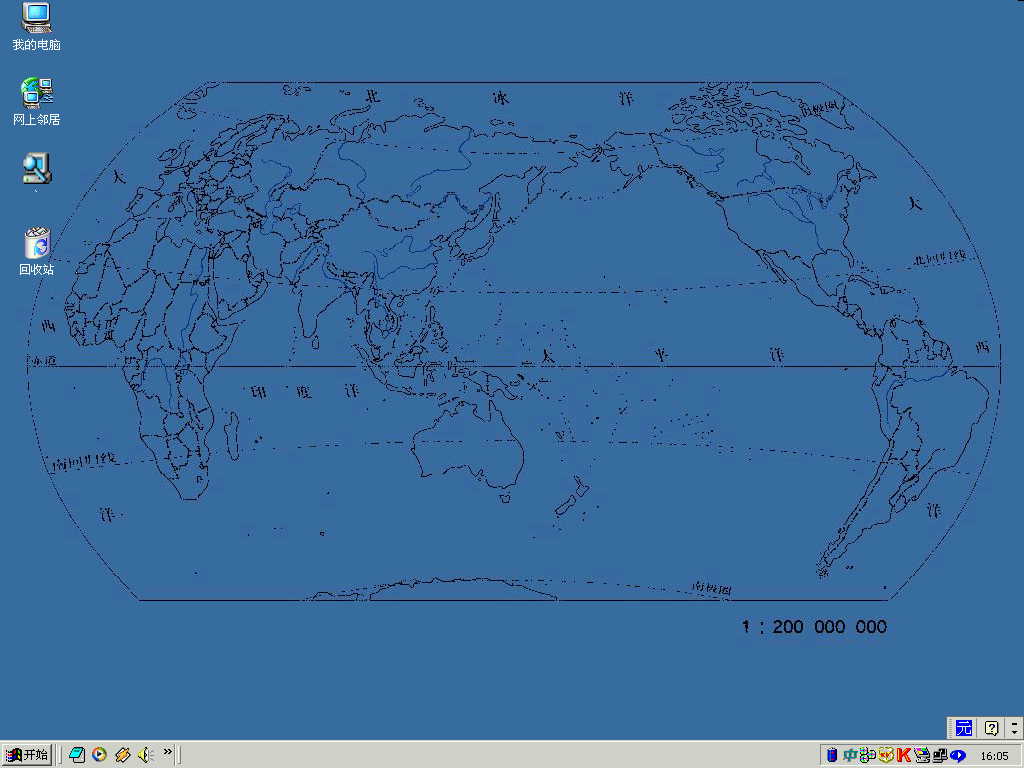The width and height of the screenshot is (1024, 768).
Task: Click the 开始 Start button
Action: (27, 755)
